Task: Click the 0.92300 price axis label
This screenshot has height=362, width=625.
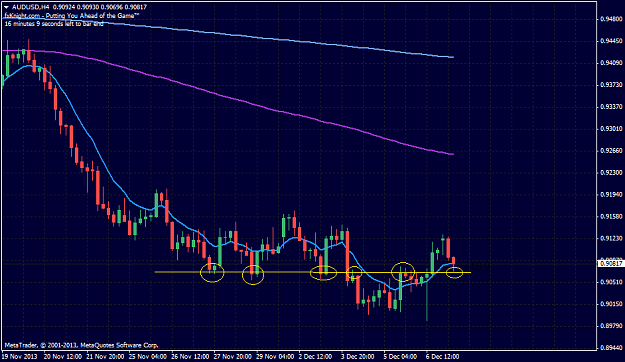Action: (612, 172)
